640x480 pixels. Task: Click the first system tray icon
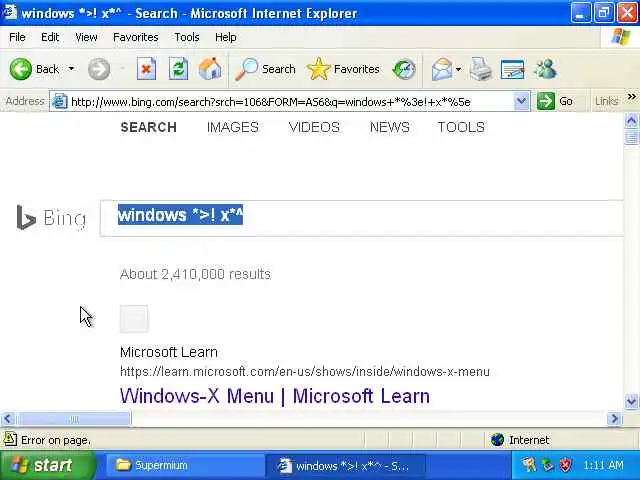coord(529,465)
